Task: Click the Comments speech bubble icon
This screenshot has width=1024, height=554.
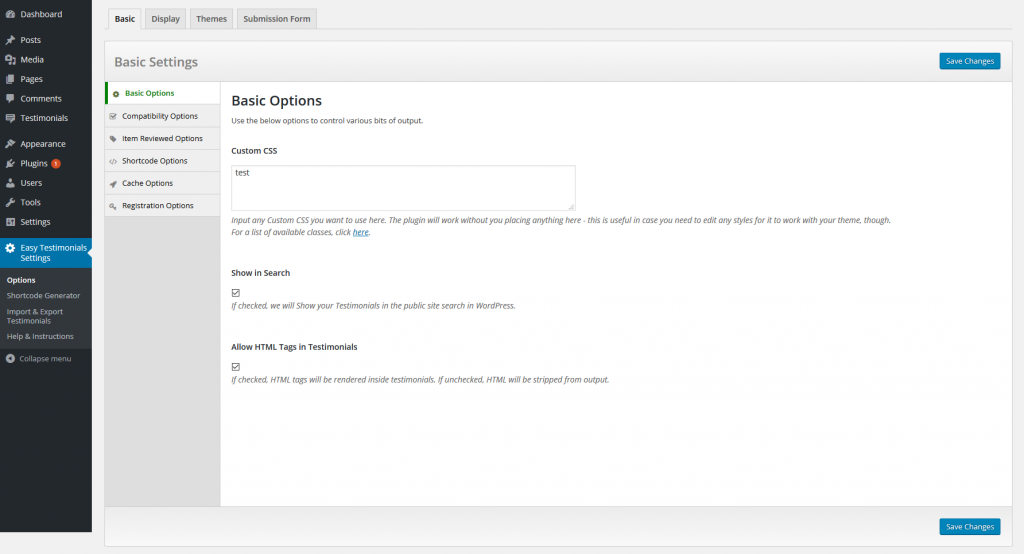Action: point(10,99)
